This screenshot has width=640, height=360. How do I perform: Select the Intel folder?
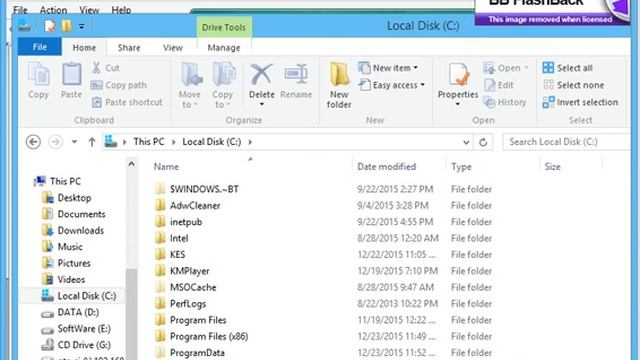coord(179,238)
